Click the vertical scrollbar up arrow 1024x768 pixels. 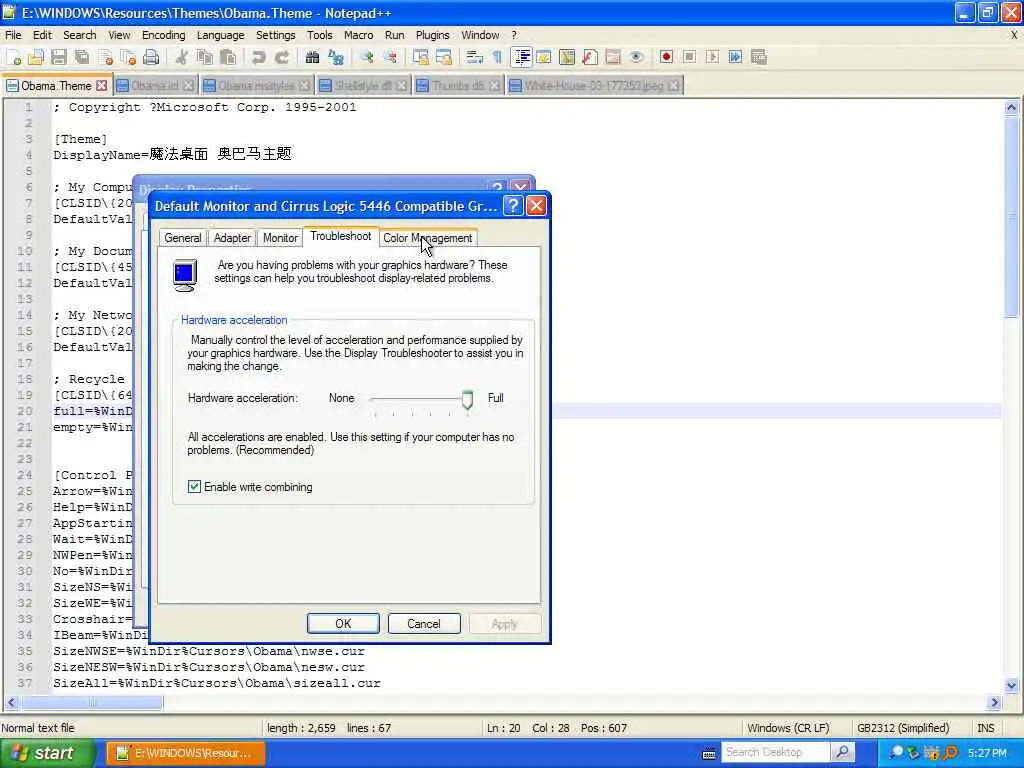point(1012,108)
